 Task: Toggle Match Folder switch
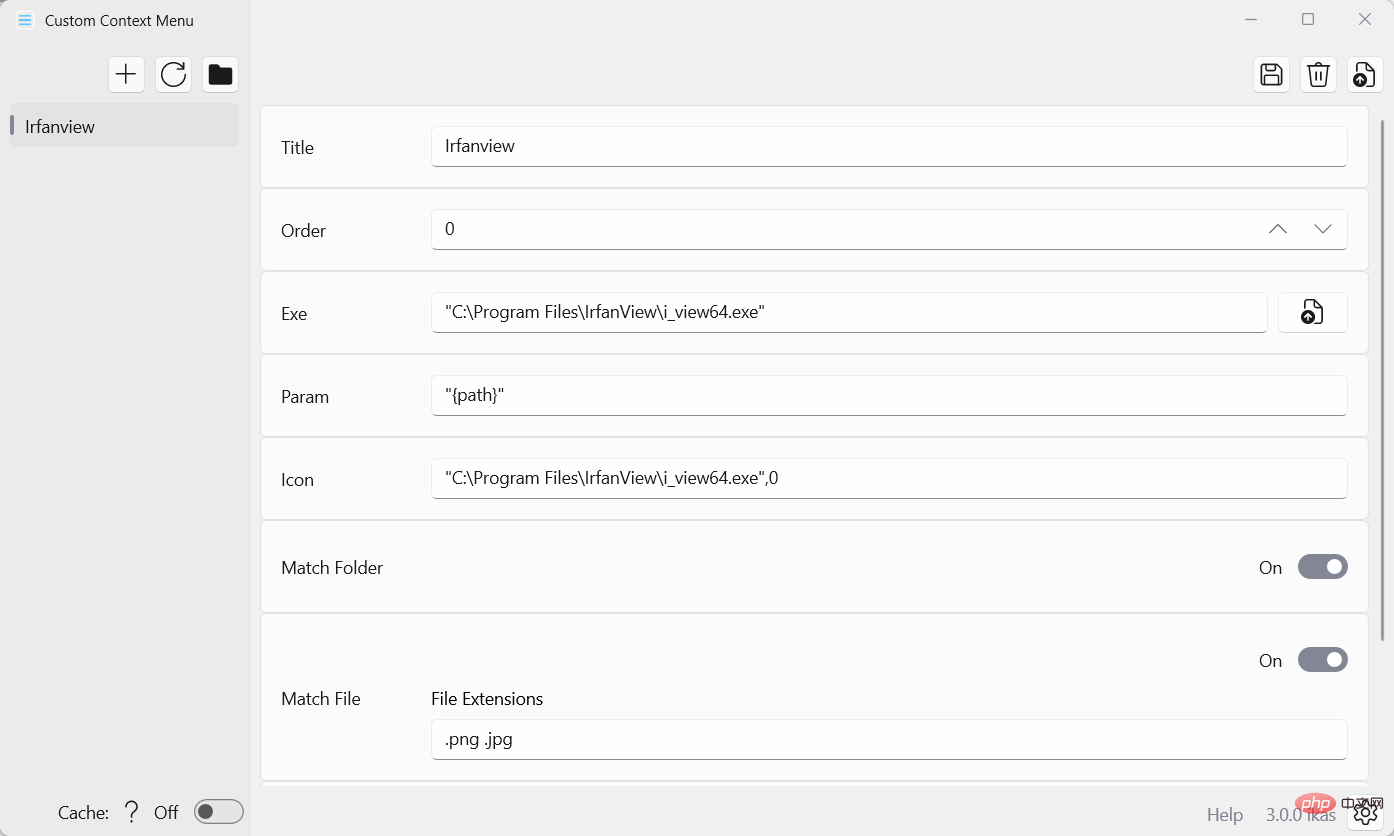(1322, 567)
